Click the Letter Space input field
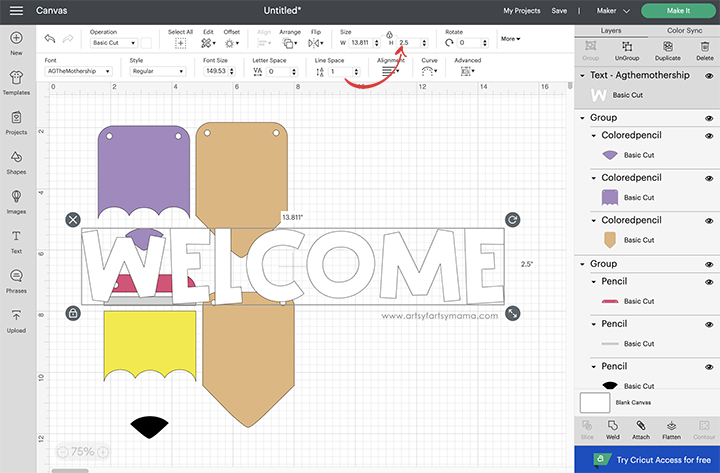720x473 pixels. [281, 72]
